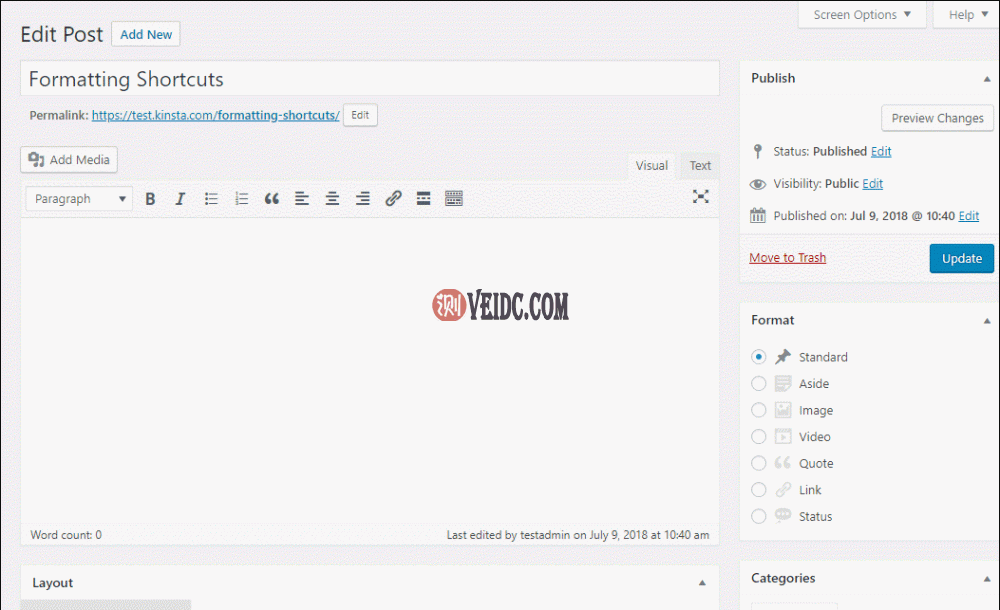Click the visibility eye icon
The width and height of the screenshot is (1000, 610).
(758, 184)
